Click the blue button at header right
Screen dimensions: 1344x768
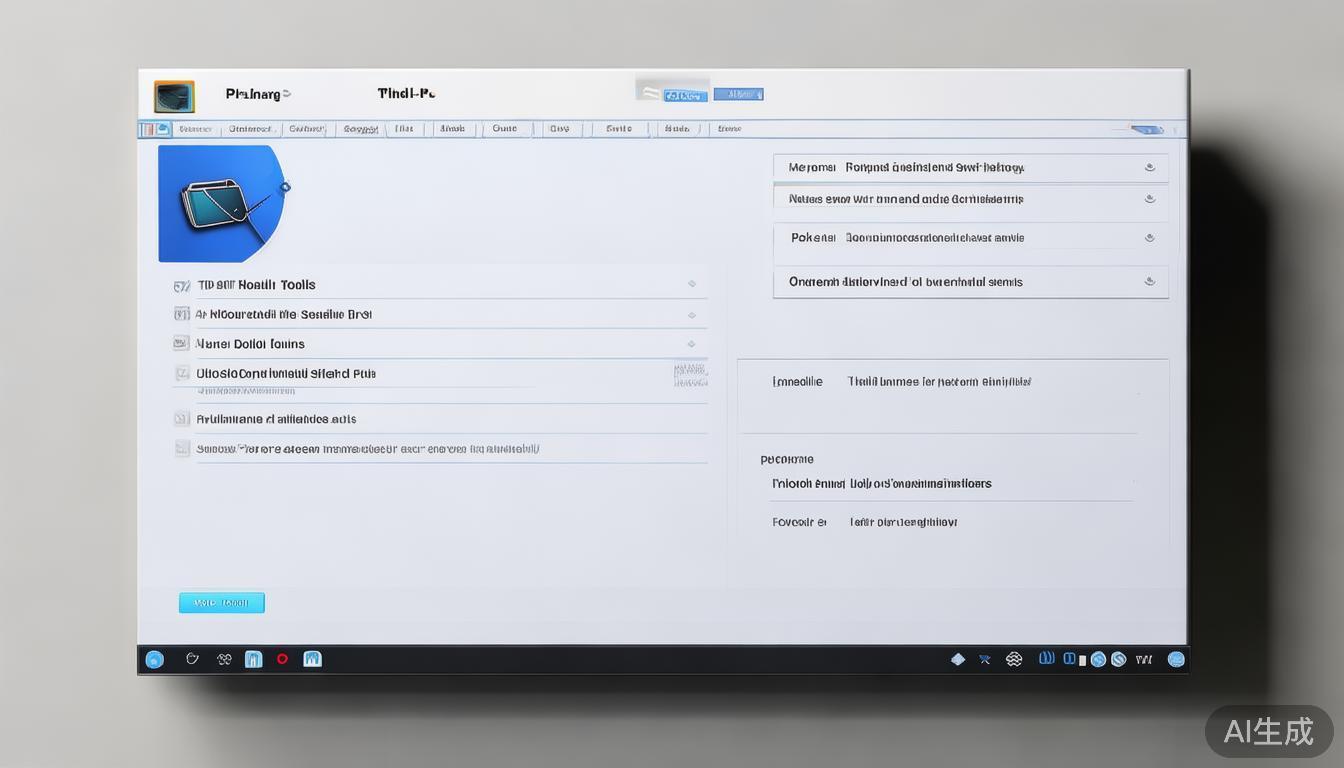(740, 94)
